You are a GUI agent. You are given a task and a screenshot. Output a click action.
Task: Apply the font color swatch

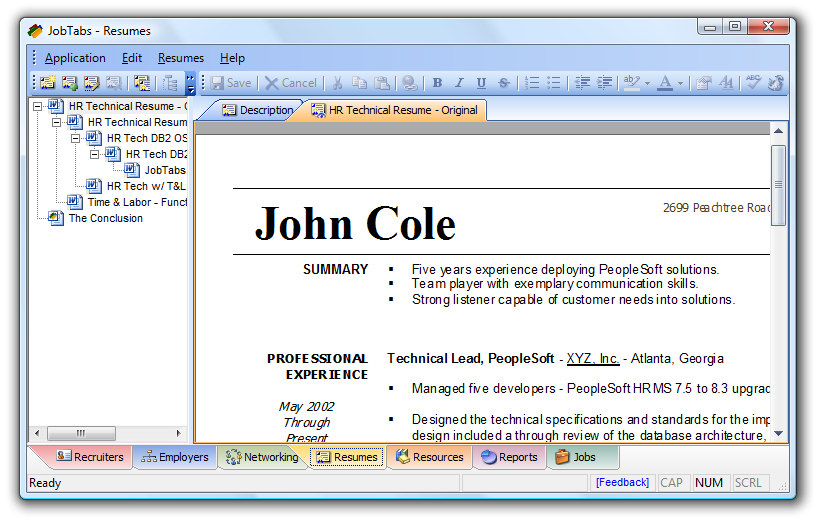665,83
